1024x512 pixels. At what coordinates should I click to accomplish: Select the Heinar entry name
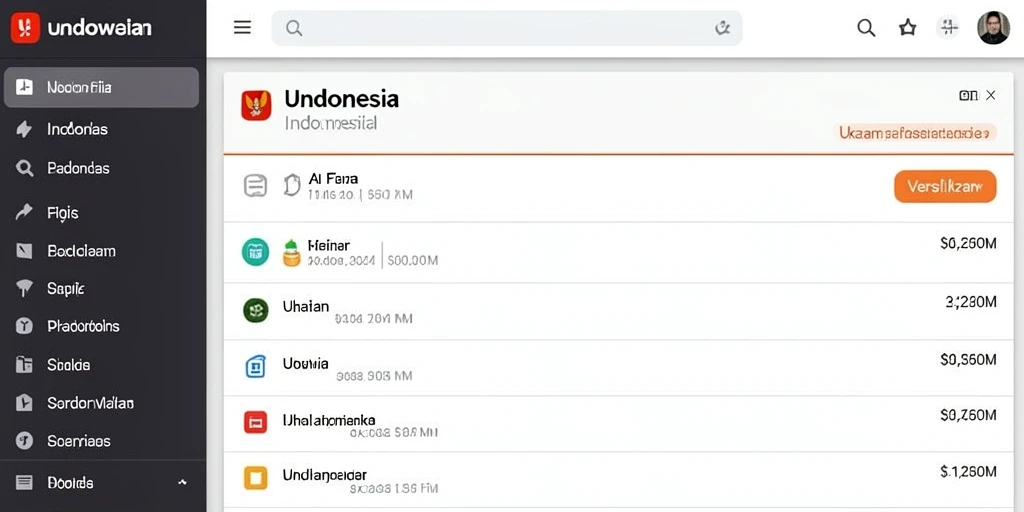[328, 246]
